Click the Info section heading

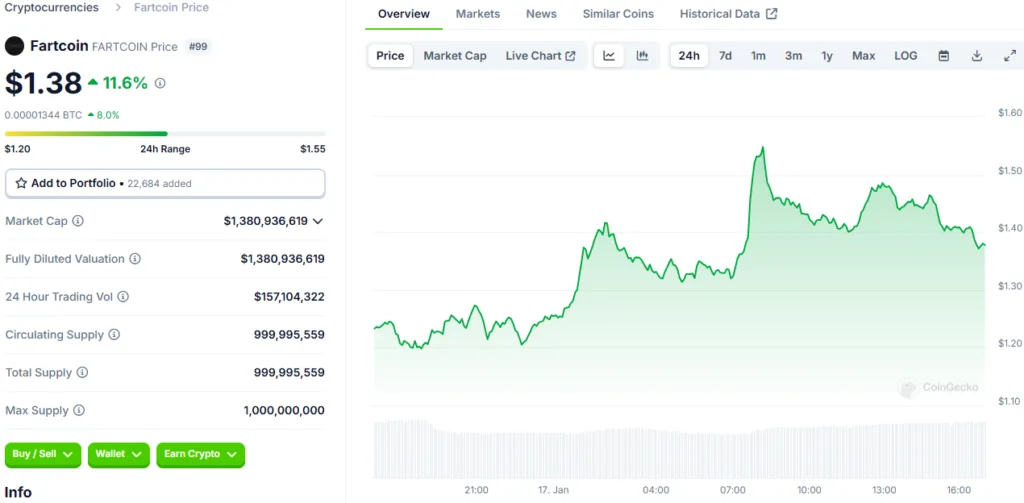(18, 492)
